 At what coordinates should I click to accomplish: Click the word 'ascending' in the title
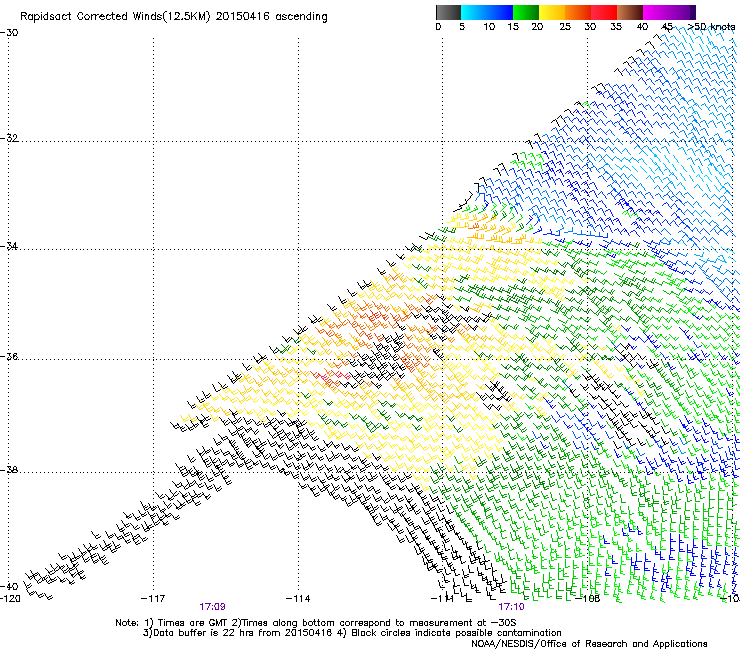[x=301, y=17]
